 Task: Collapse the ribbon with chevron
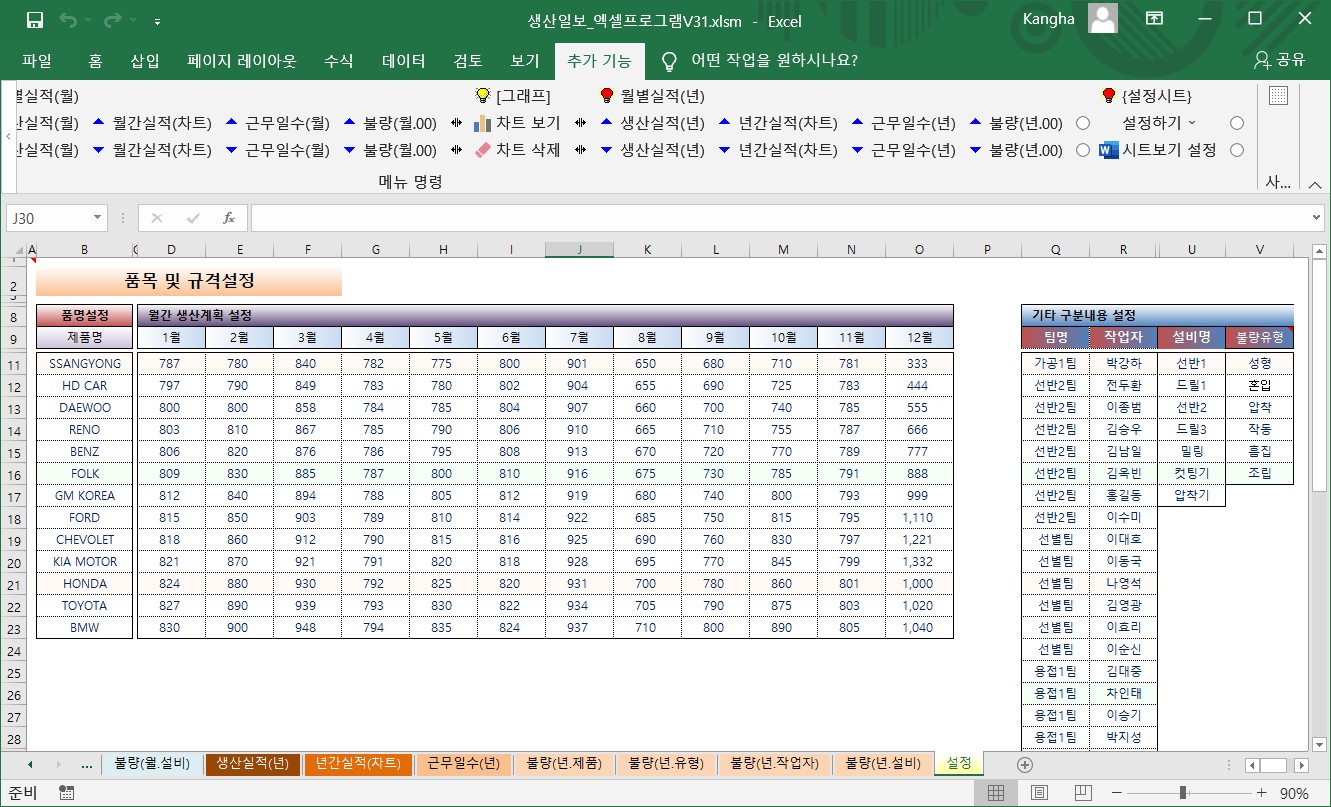pos(1314,183)
